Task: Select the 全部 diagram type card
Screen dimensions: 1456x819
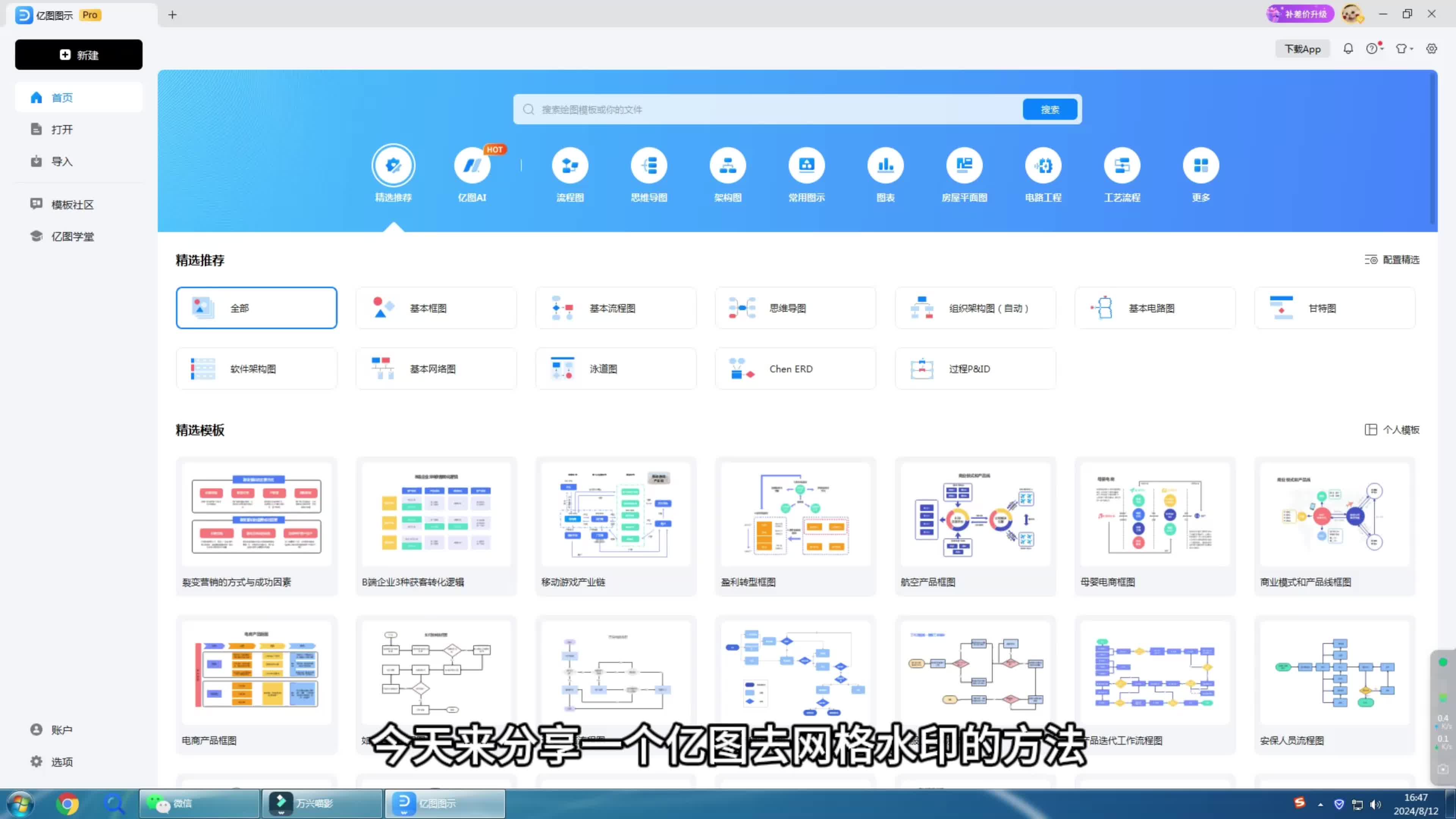Action: pos(257,308)
